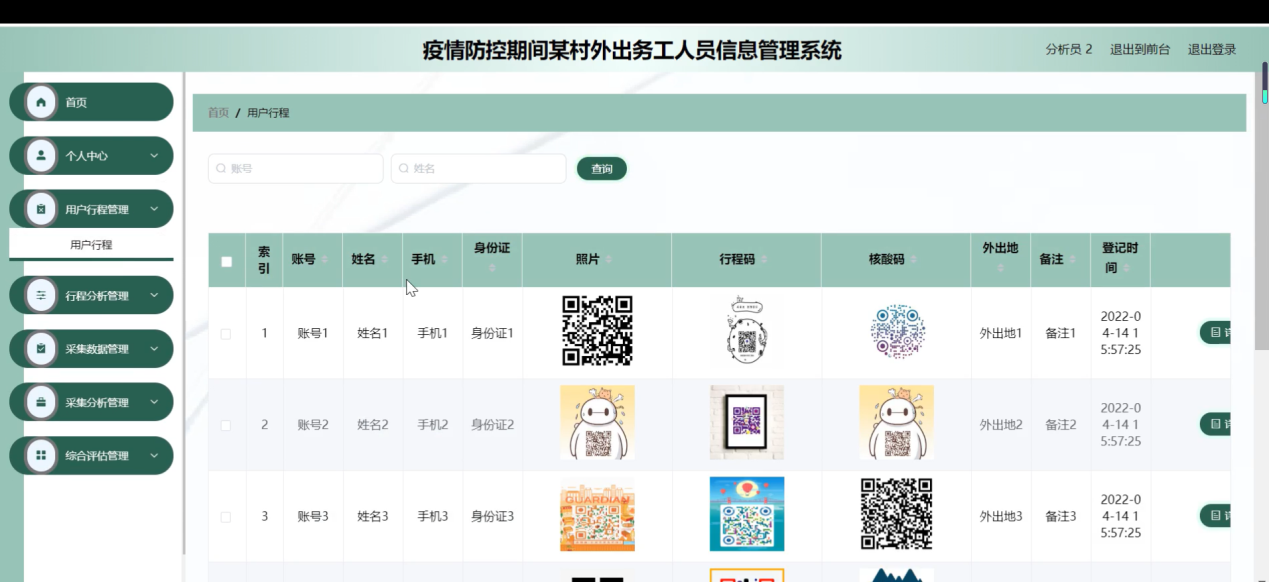Sort by 登记时间 column arrows
Image resolution: width=1269 pixels, height=582 pixels.
1127,269
